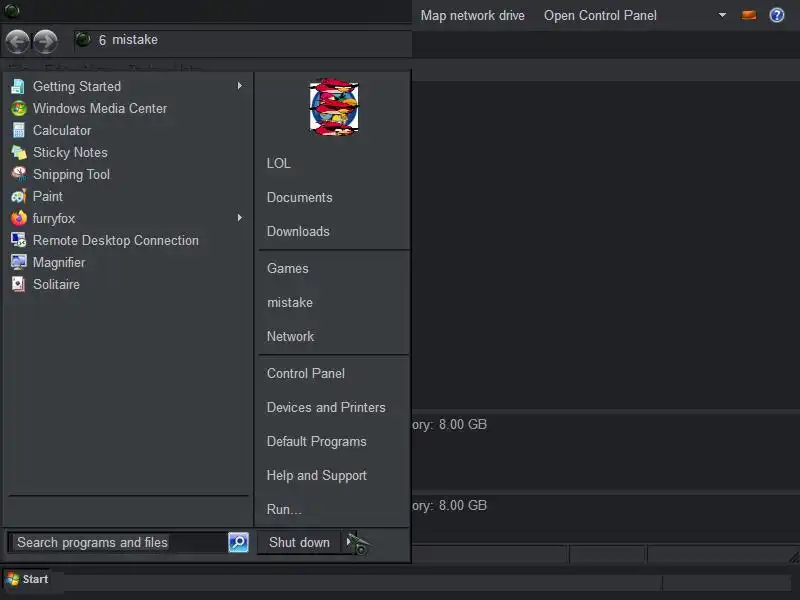Click the Start button on taskbar
The image size is (800, 600).
(28, 580)
